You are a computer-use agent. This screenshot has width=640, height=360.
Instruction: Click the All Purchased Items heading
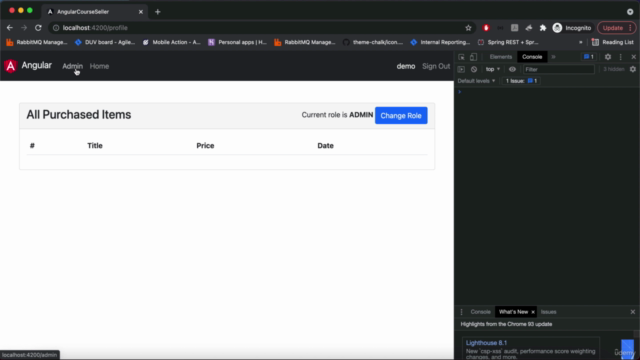(79, 115)
